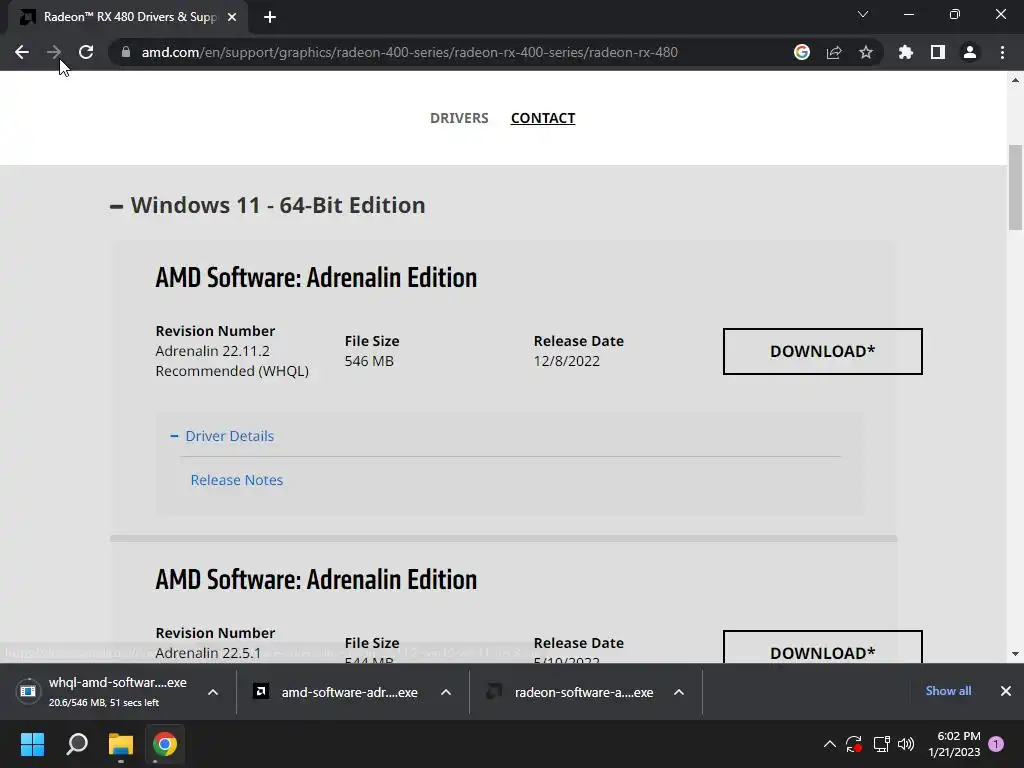The width and height of the screenshot is (1024, 768).
Task: Open the Extensions puzzle icon
Action: [x=906, y=52]
